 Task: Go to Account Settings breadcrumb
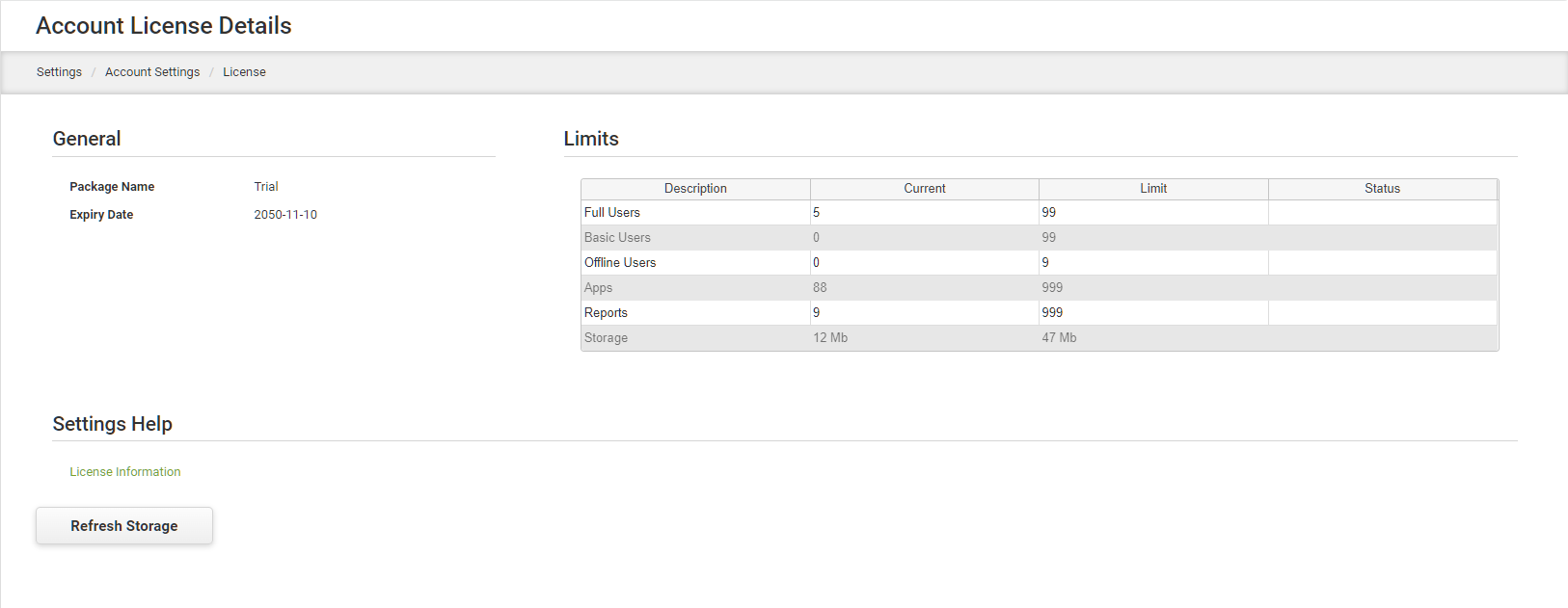click(x=152, y=72)
